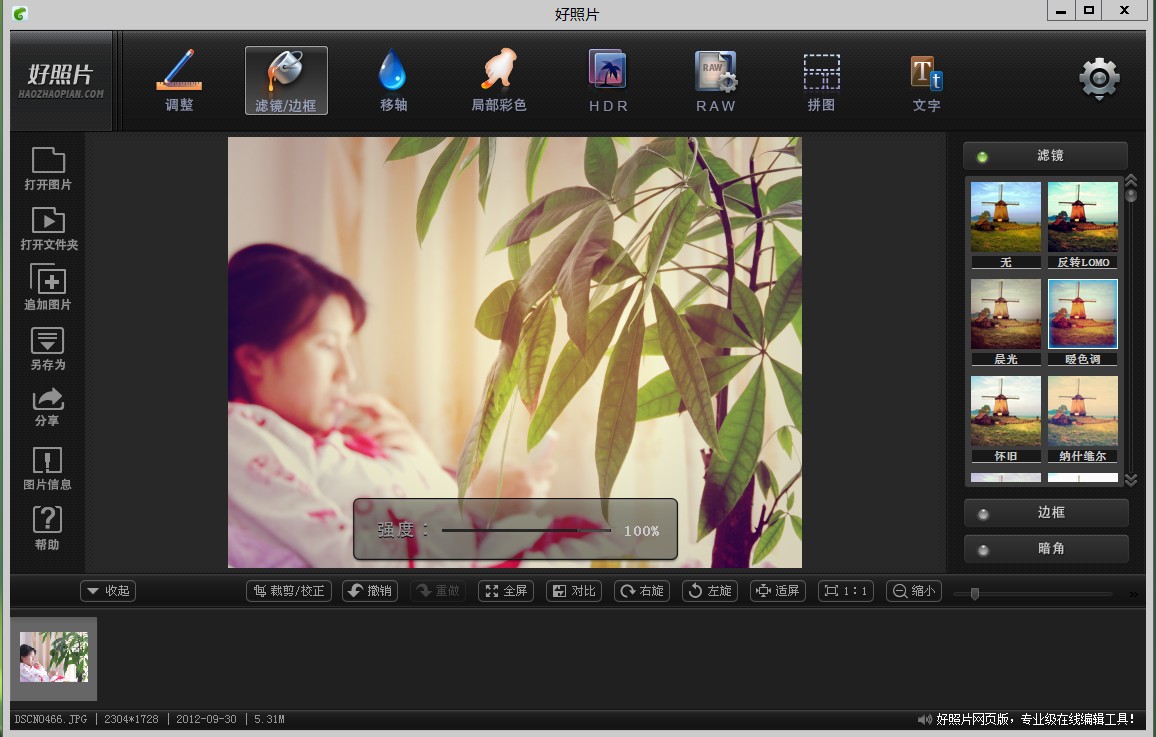
Task: Select the 文字 text tool
Action: pyautogui.click(x=926, y=80)
